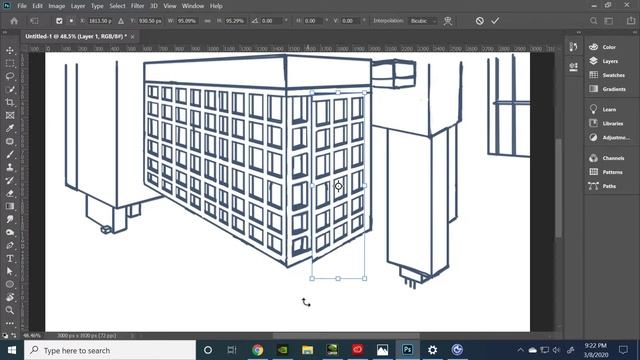Select the Quick Selection tool
640x360 pixels.
tap(10, 89)
